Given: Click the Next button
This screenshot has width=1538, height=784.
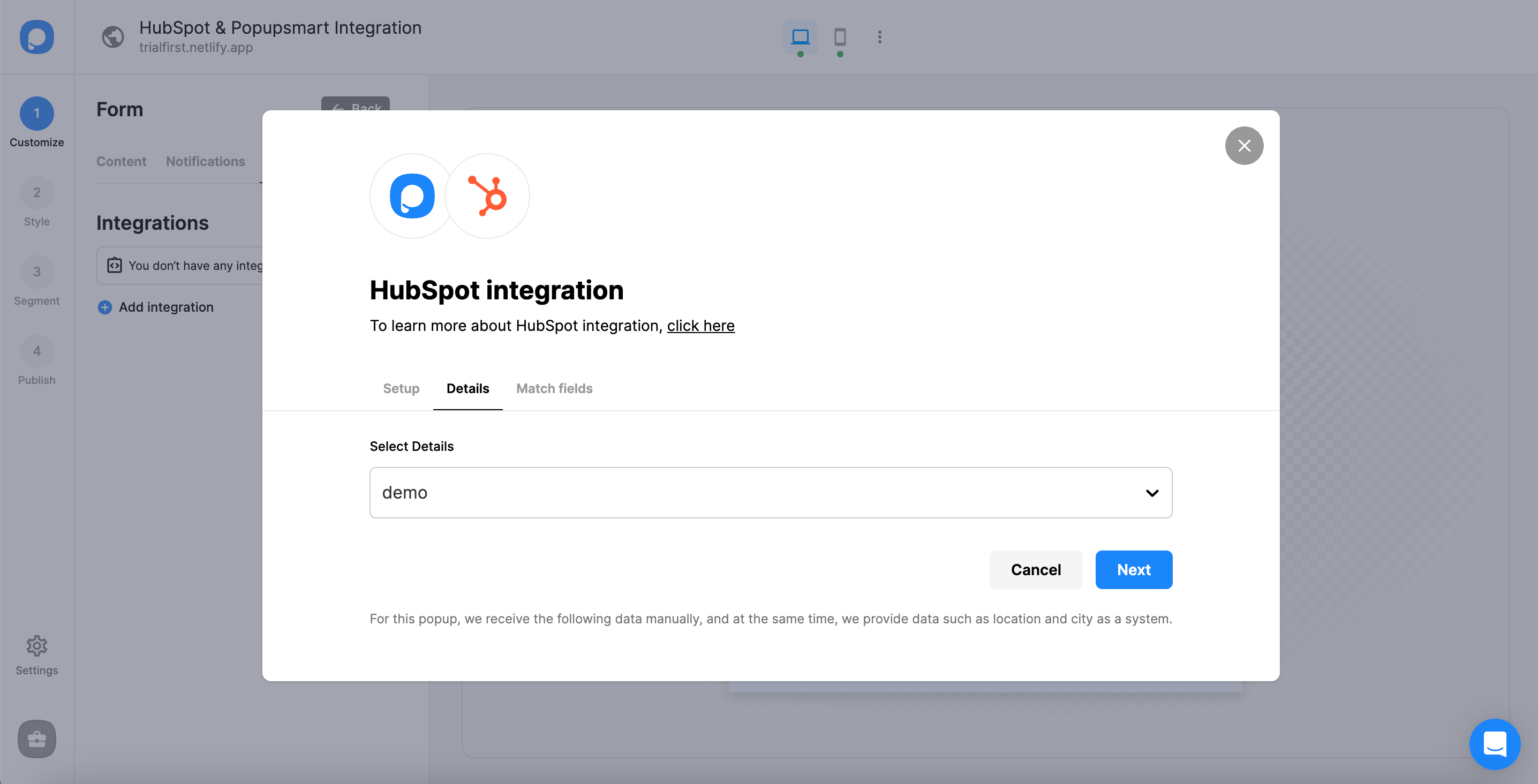Looking at the screenshot, I should pyautogui.click(x=1133, y=569).
